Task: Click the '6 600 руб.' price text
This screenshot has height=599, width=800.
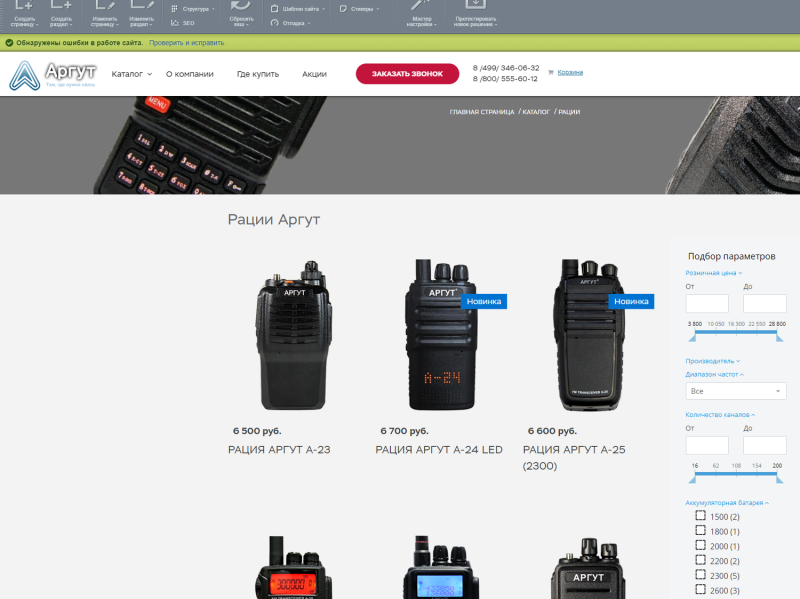Action: click(552, 431)
